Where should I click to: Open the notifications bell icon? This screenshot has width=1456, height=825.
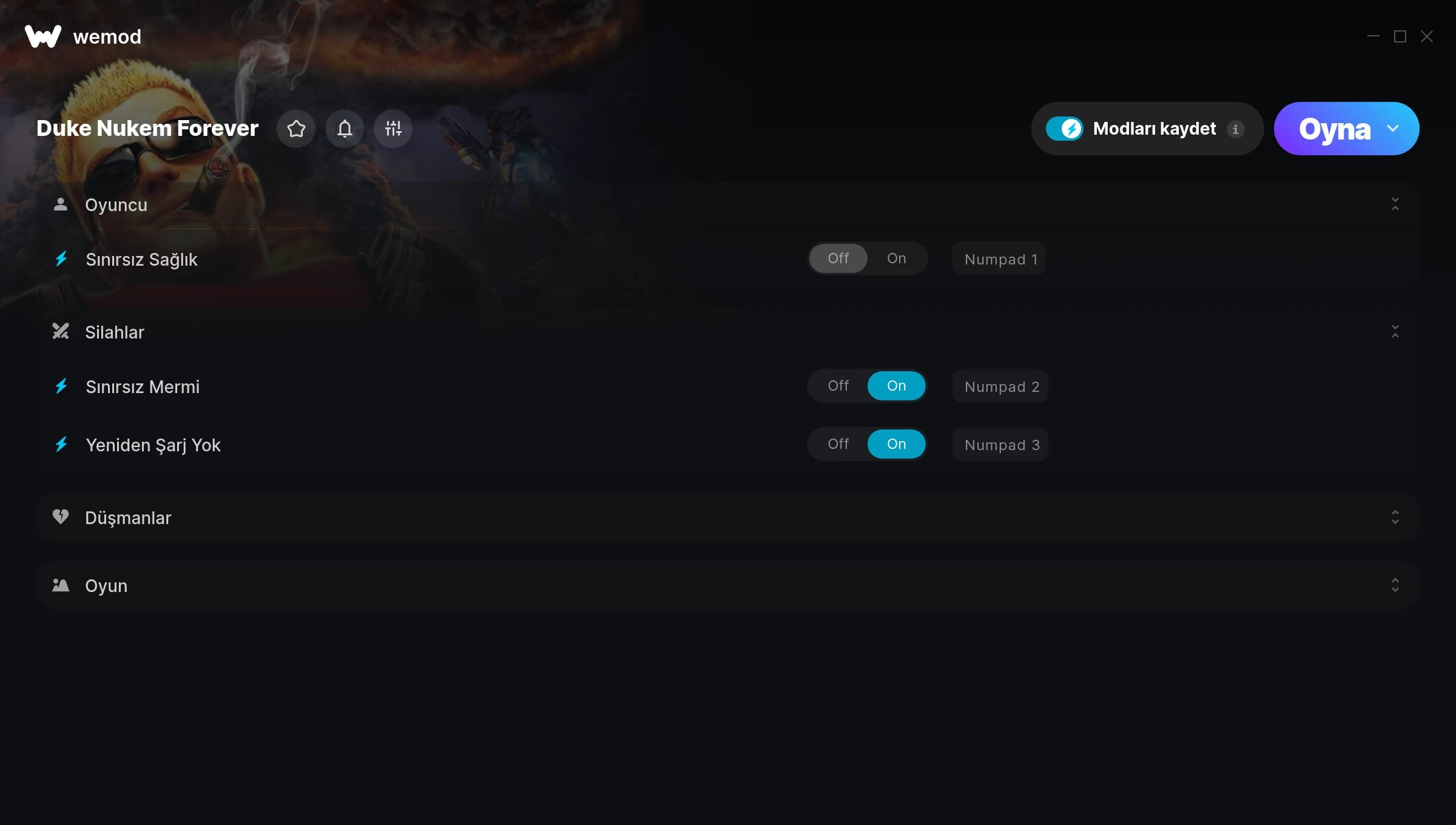pos(345,129)
